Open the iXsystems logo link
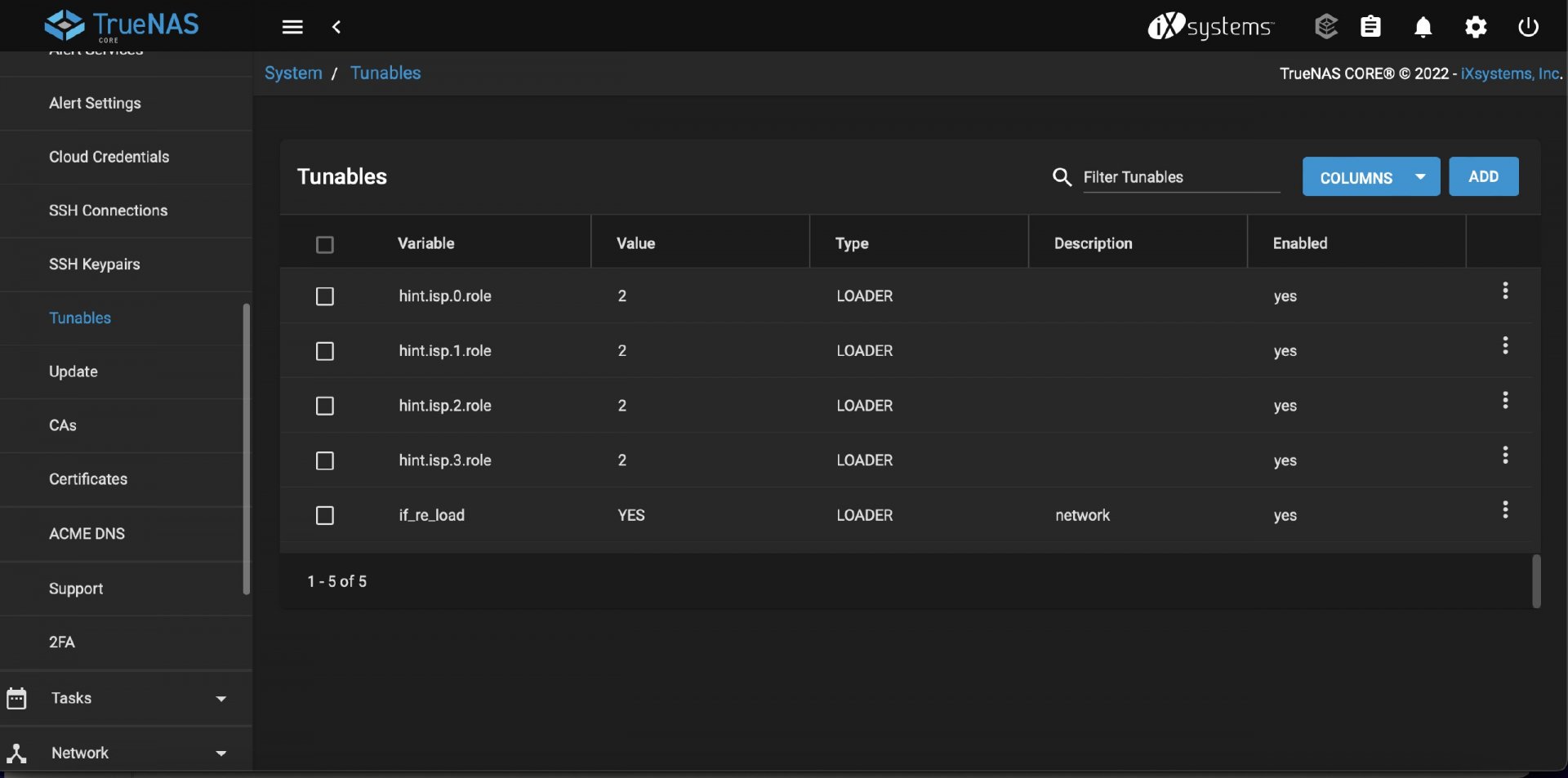 [x=1210, y=26]
